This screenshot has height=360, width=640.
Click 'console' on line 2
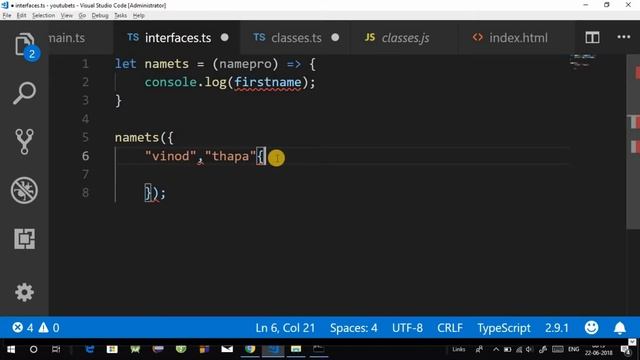[x=171, y=82]
